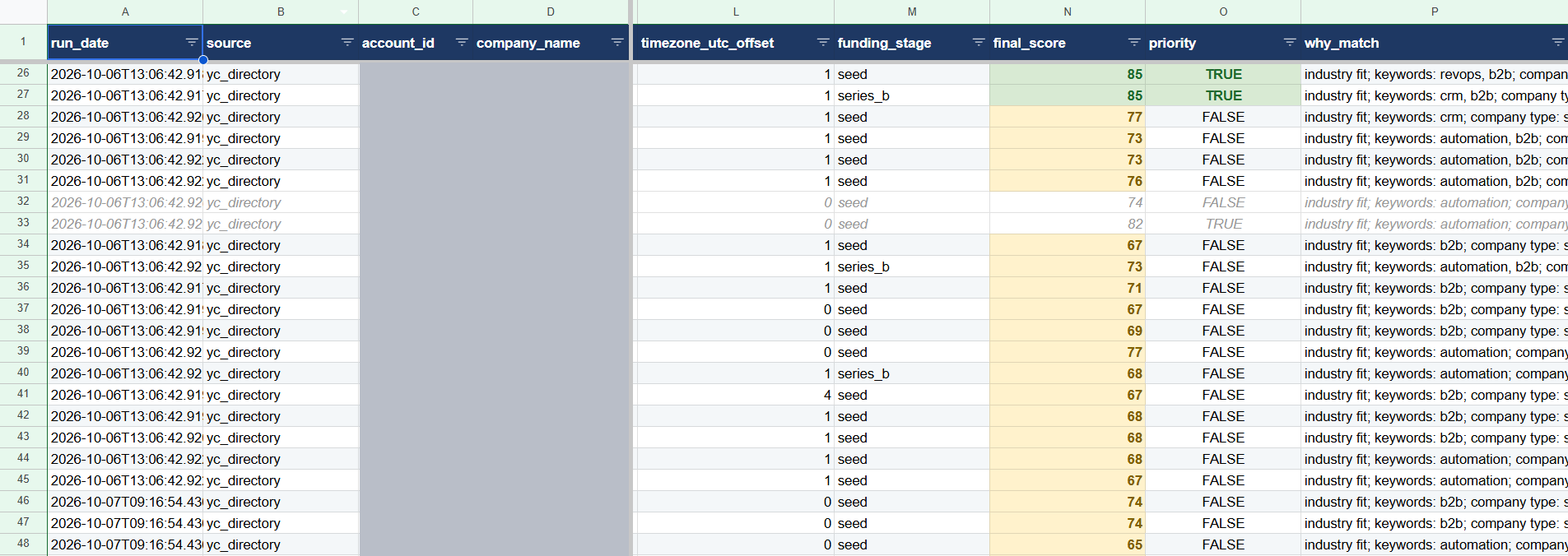1568x556 pixels.
Task: Select the company_name header cell
Action: point(551,43)
